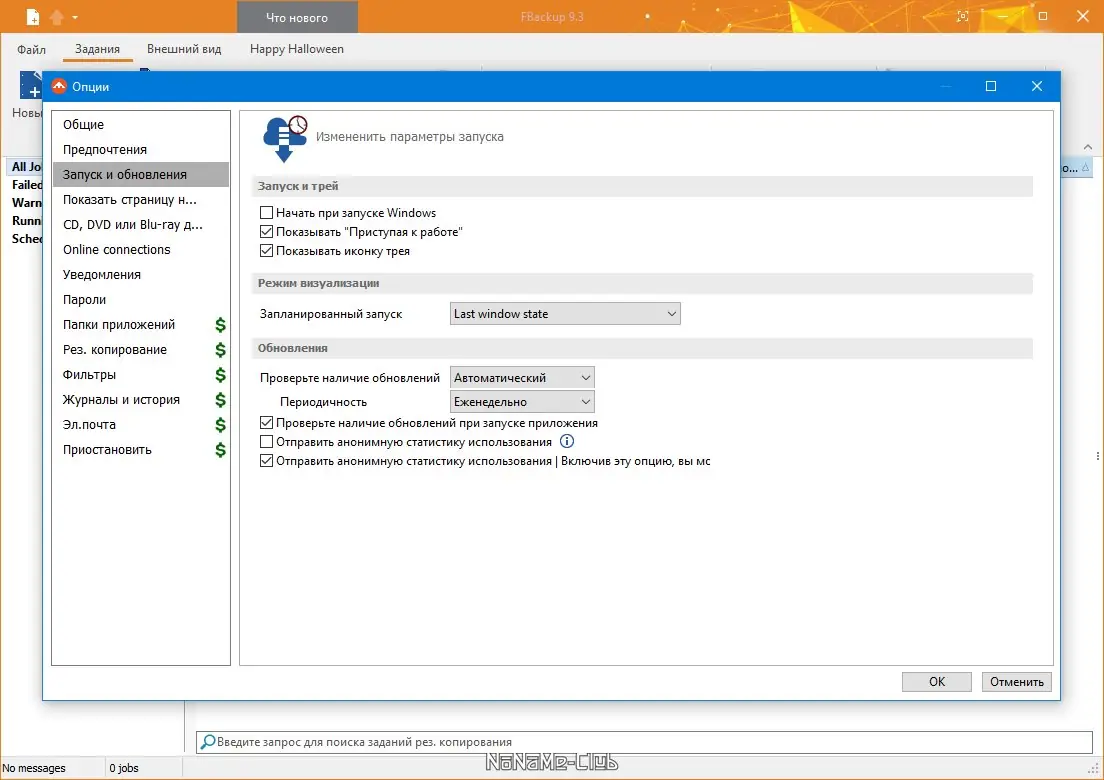Select Эл.почта in options sidebar

pyautogui.click(x=141, y=424)
